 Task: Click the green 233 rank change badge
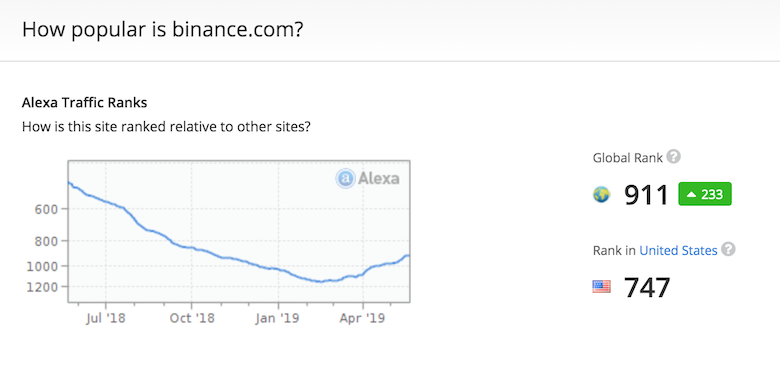(x=705, y=194)
